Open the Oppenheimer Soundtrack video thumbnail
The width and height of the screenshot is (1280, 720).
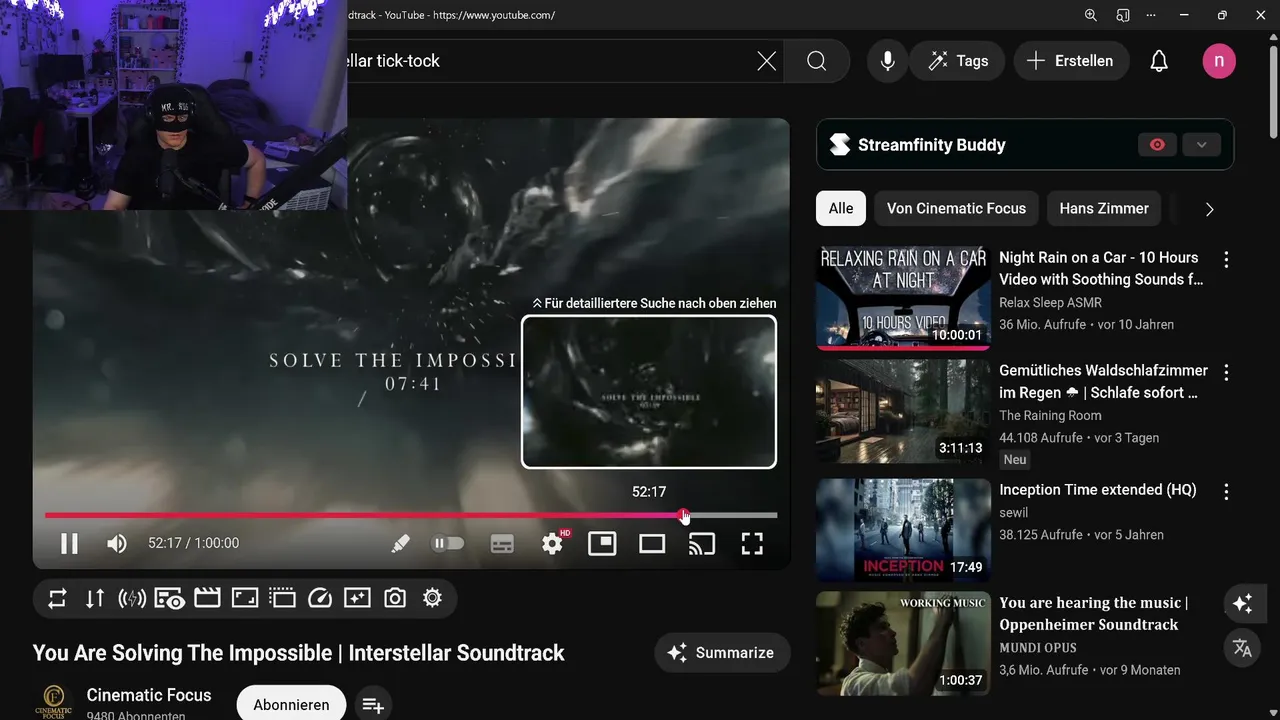pyautogui.click(x=903, y=643)
